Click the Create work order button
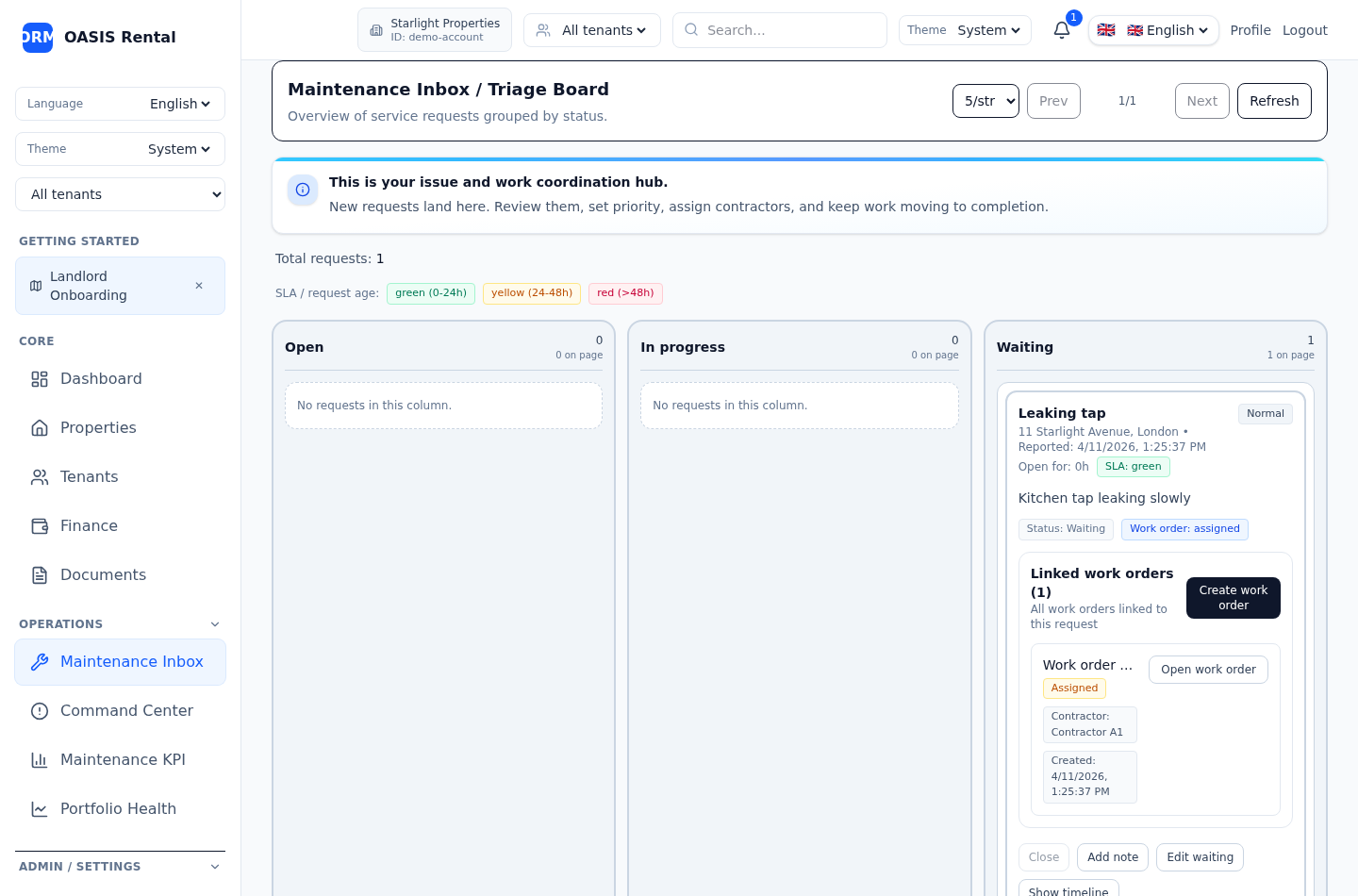 1233,598
